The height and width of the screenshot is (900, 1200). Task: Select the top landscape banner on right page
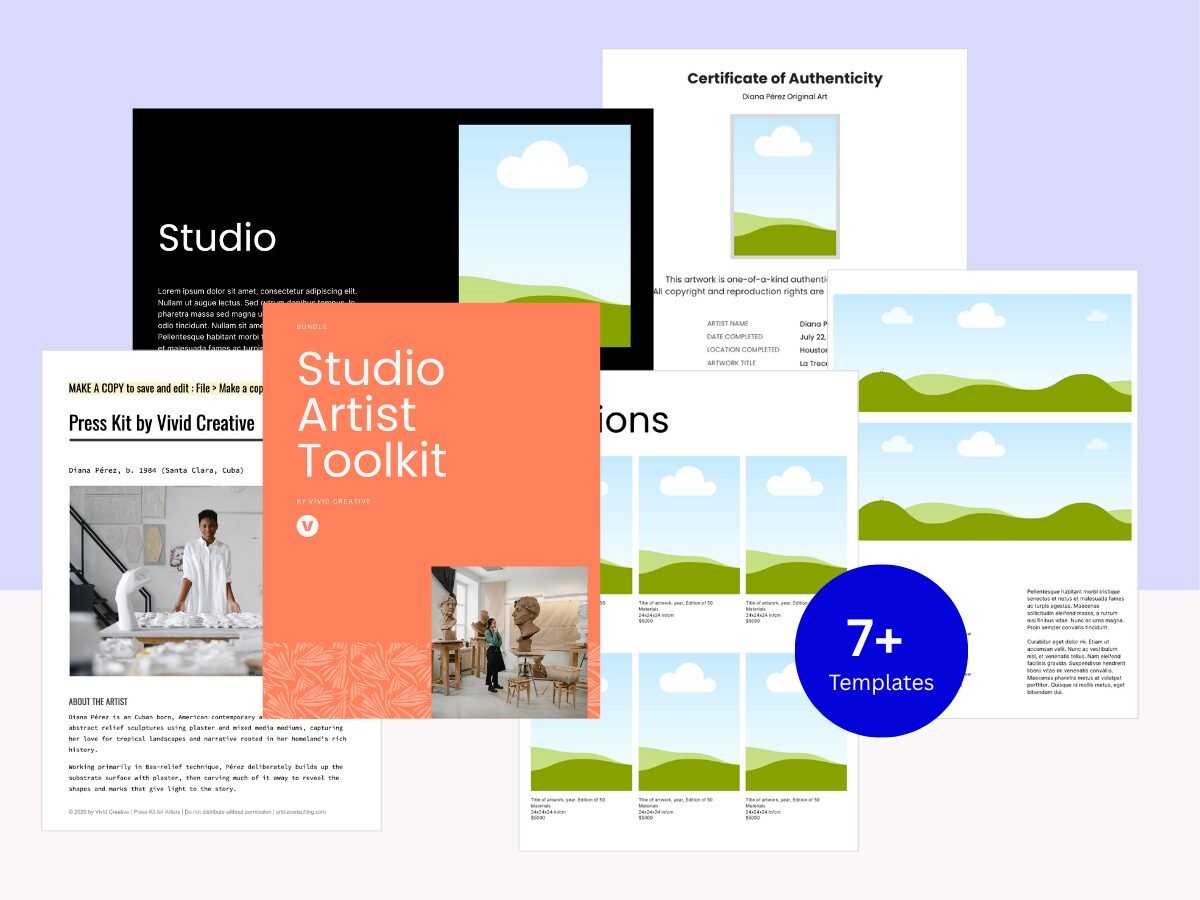pos(982,353)
